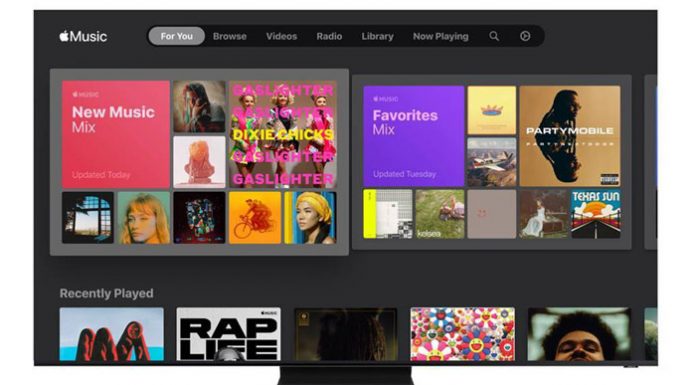Select the pink sculpture album cover
Image resolution: width=696 pixels, height=385 pixels.
pos(199,162)
